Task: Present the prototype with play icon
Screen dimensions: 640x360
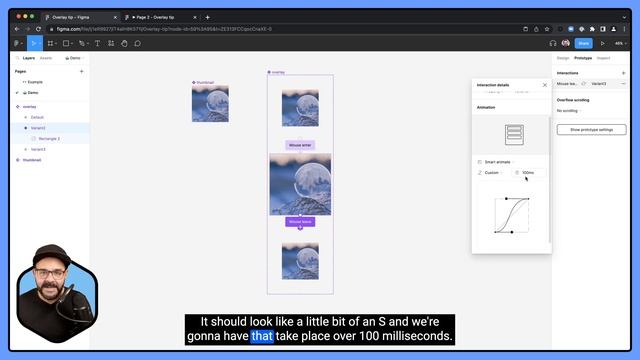Action: coord(602,43)
